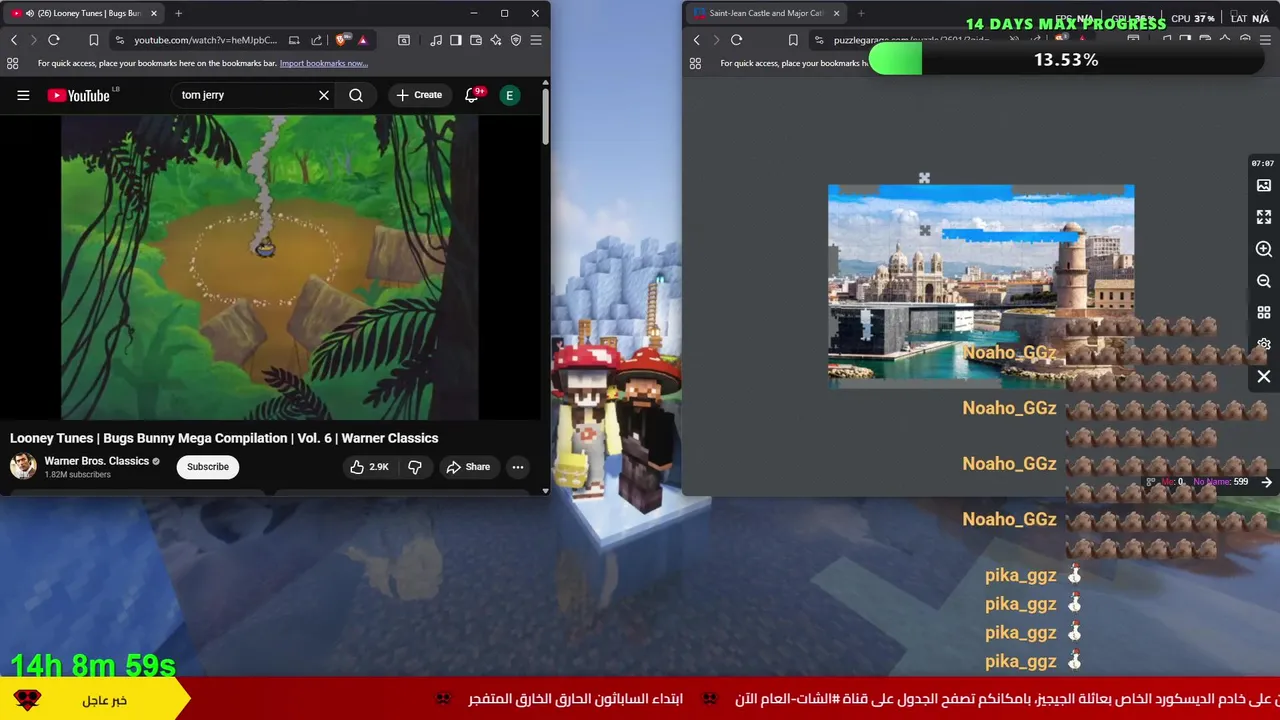Open Warner Bros. Classics channel avatar
The height and width of the screenshot is (720, 1280).
coord(23,467)
